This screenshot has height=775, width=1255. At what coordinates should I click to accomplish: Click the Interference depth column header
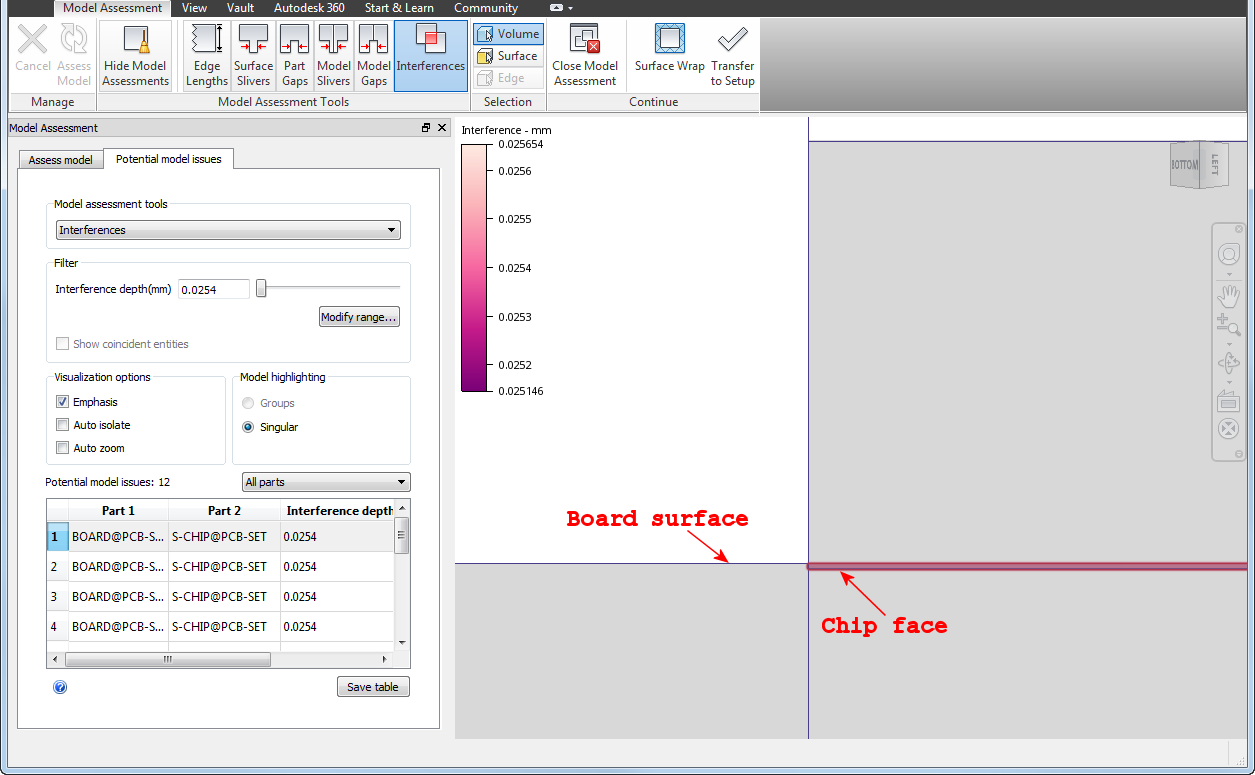tap(338, 511)
